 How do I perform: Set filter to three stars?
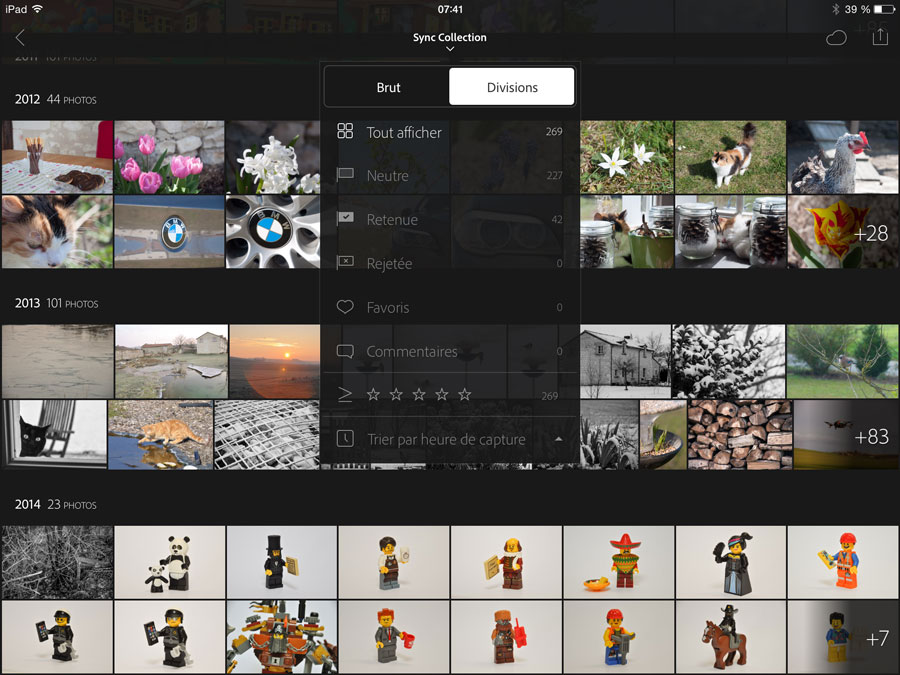tap(419, 394)
